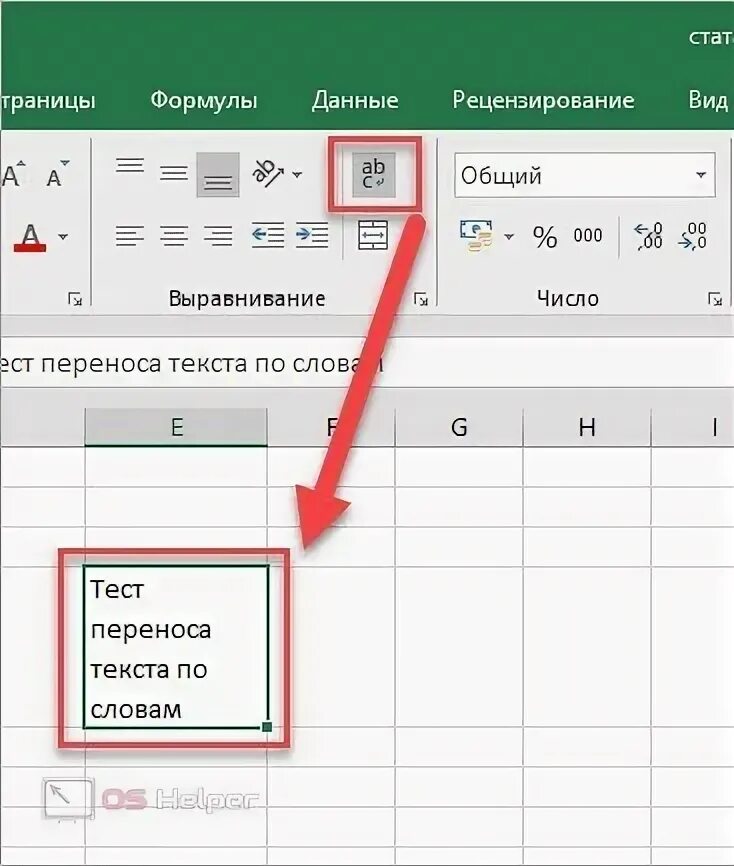Open the Рецензирование tab

click(543, 101)
